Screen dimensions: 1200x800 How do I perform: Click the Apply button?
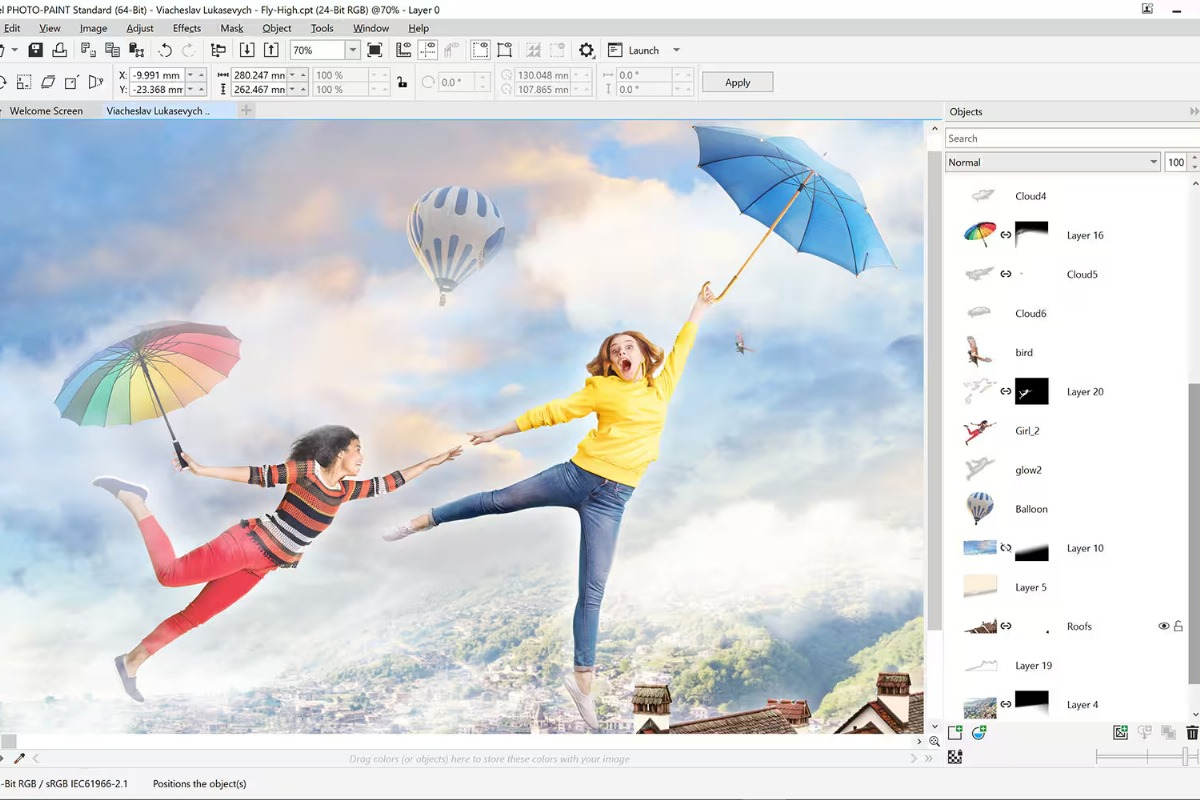[737, 82]
